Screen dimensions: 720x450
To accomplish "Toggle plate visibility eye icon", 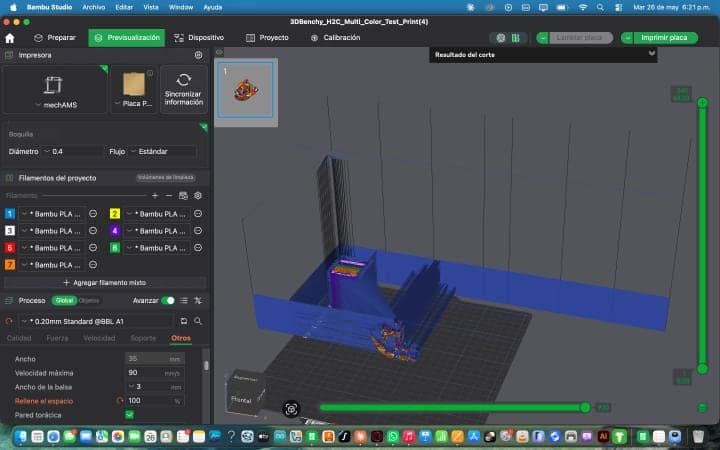I will pyautogui.click(x=219, y=52).
